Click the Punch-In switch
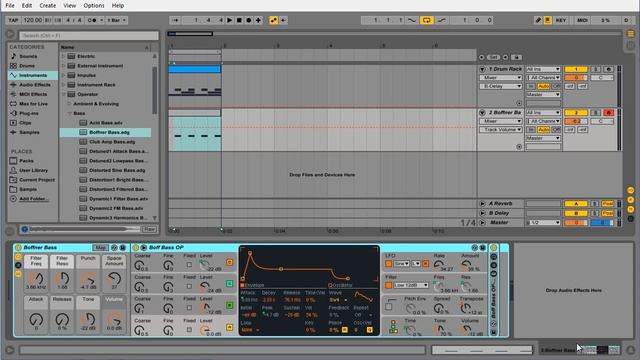 [412, 20]
